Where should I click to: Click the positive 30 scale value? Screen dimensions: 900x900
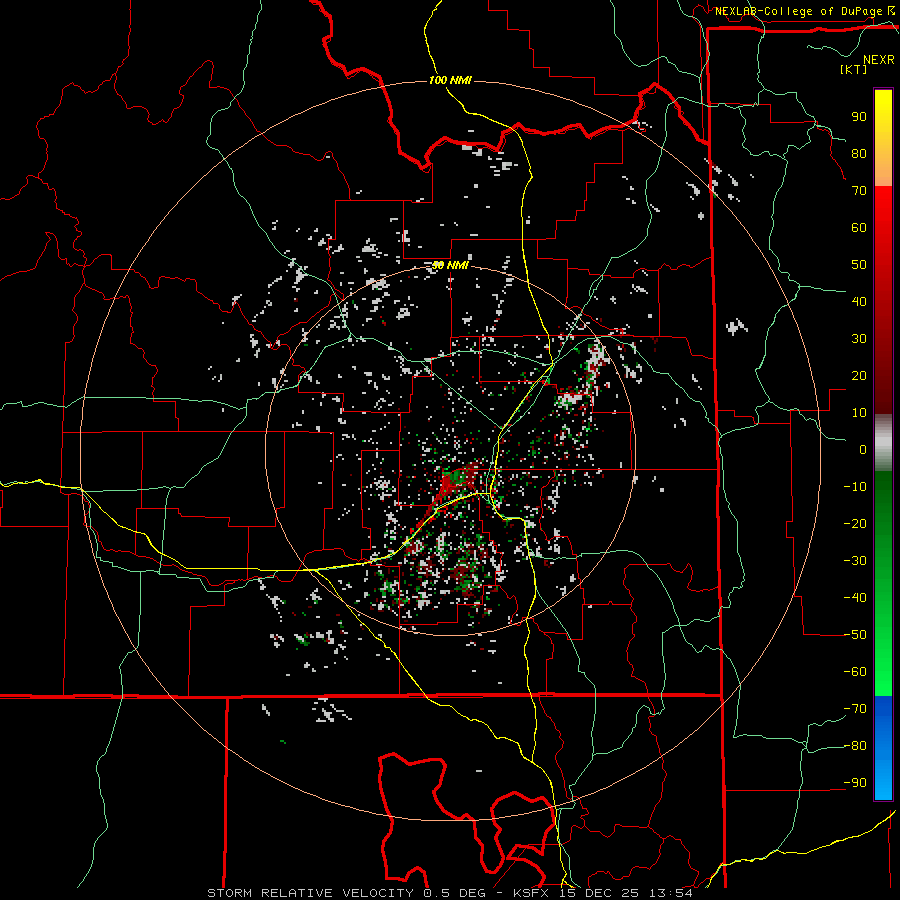(859, 339)
